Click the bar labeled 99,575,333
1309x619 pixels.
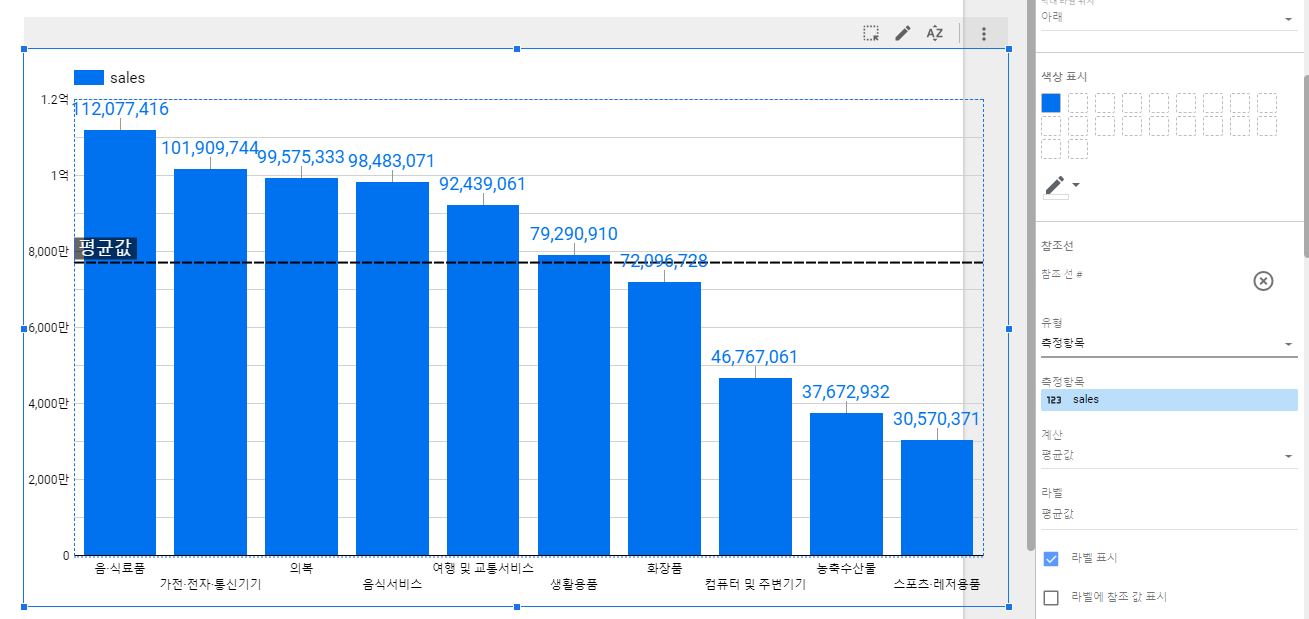[x=301, y=366]
